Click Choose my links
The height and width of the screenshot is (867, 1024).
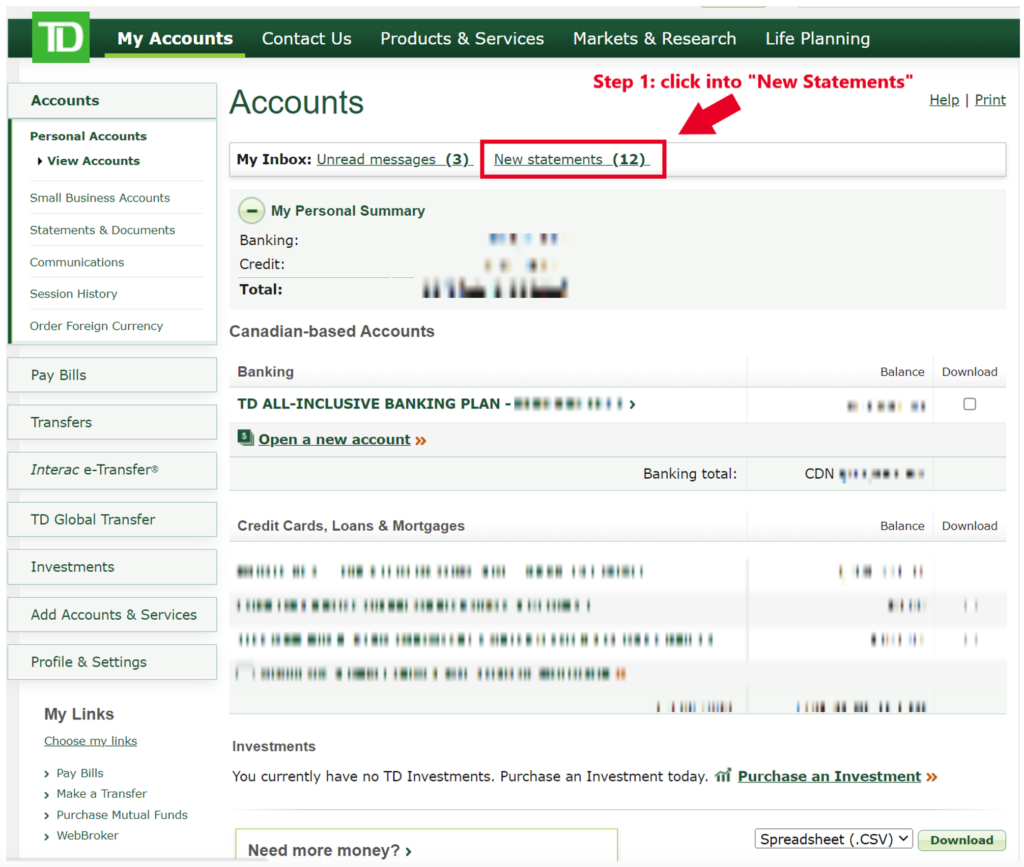pos(90,741)
